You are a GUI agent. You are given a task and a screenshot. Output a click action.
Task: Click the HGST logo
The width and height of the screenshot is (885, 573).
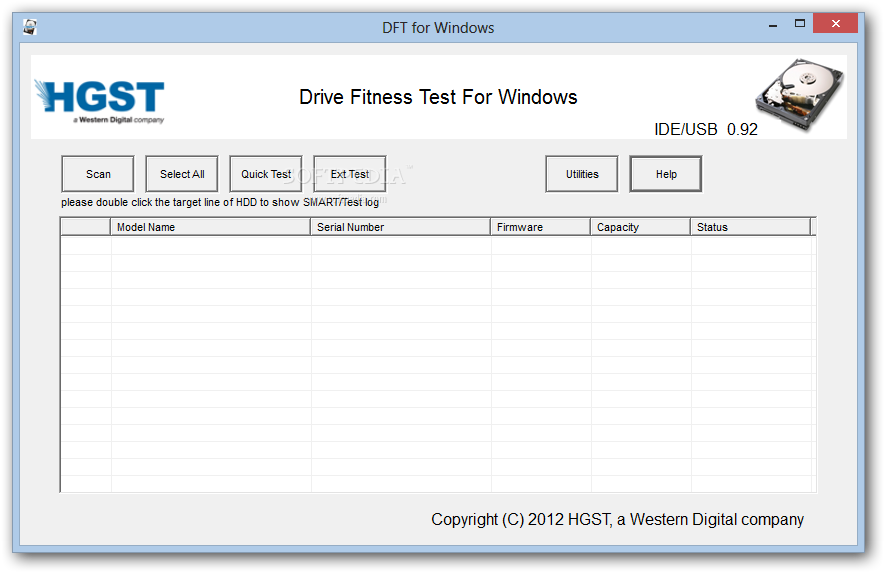[100, 101]
